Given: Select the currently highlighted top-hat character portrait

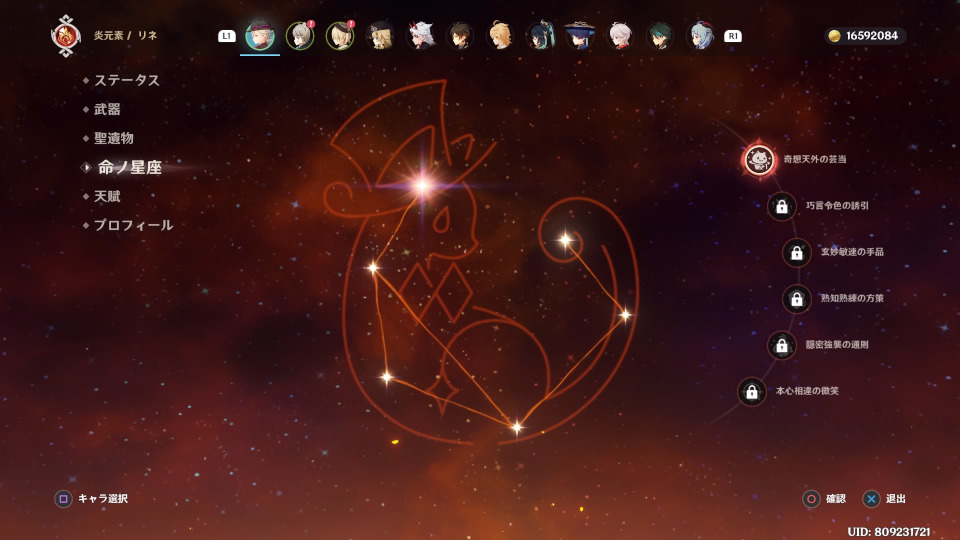Looking at the screenshot, I should coord(260,36).
